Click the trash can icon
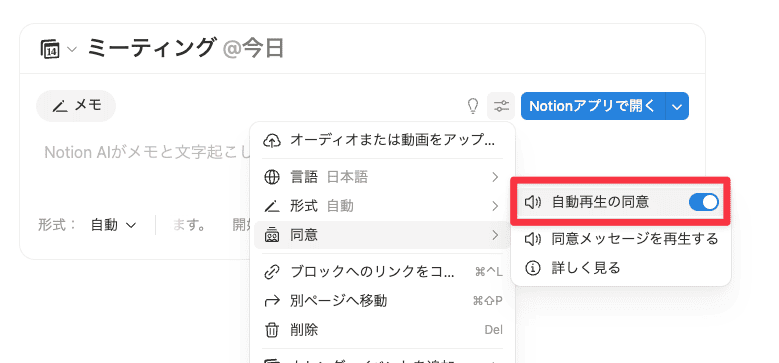Screen dimensions: 779x363 271,329
